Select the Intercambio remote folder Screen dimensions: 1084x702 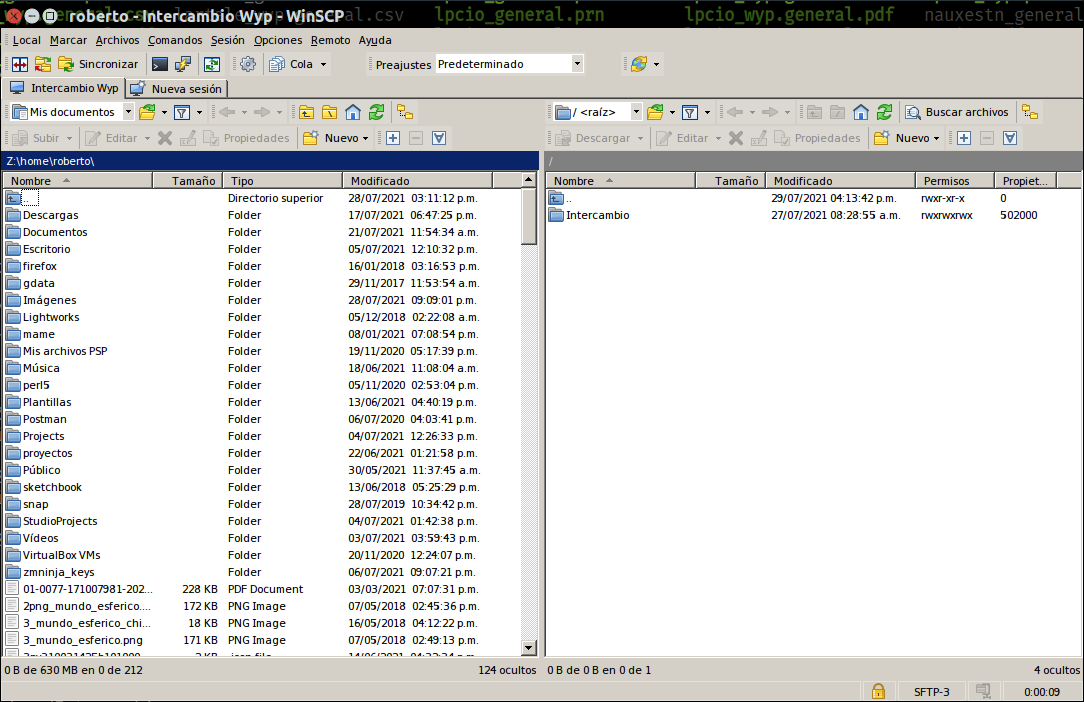[597, 215]
